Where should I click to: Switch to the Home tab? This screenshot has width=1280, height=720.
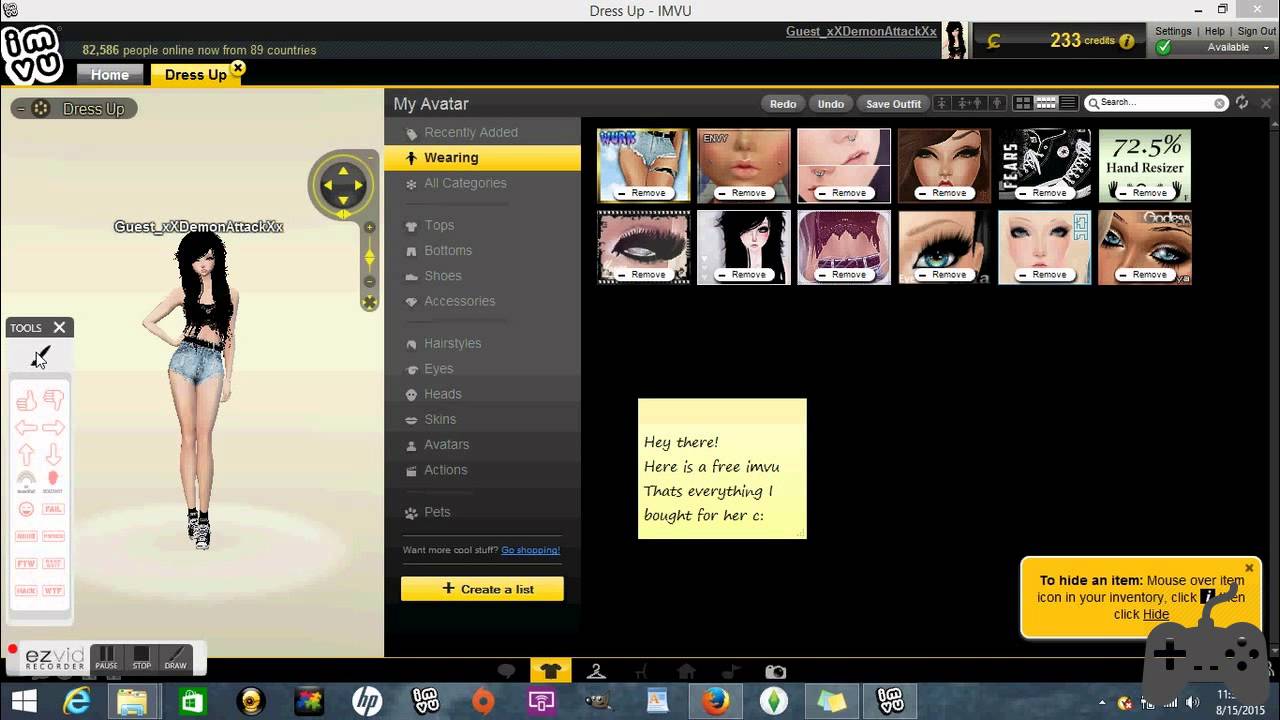coord(110,75)
